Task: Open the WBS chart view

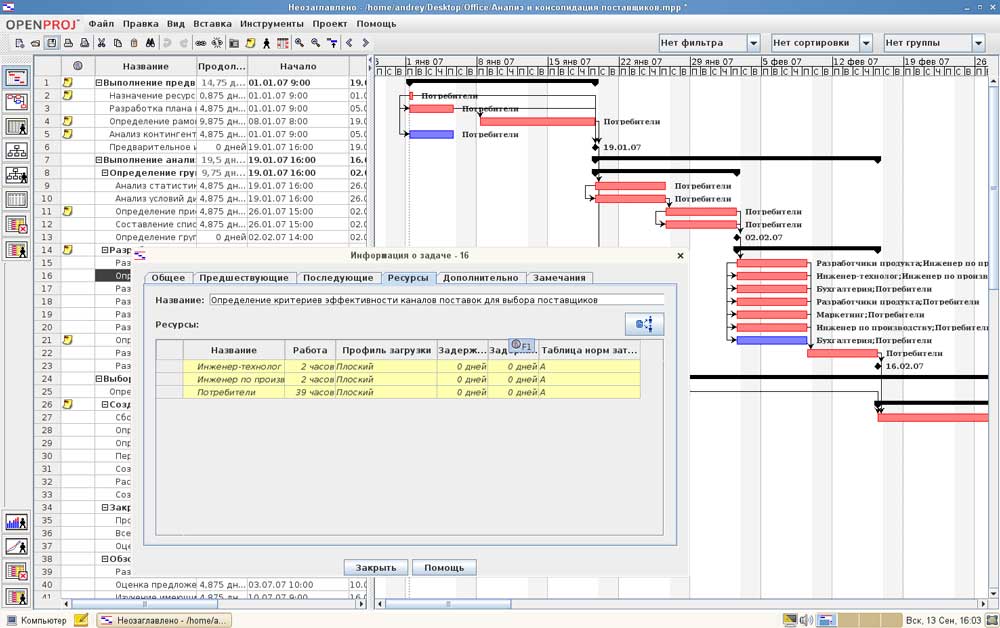Action: click(x=17, y=151)
